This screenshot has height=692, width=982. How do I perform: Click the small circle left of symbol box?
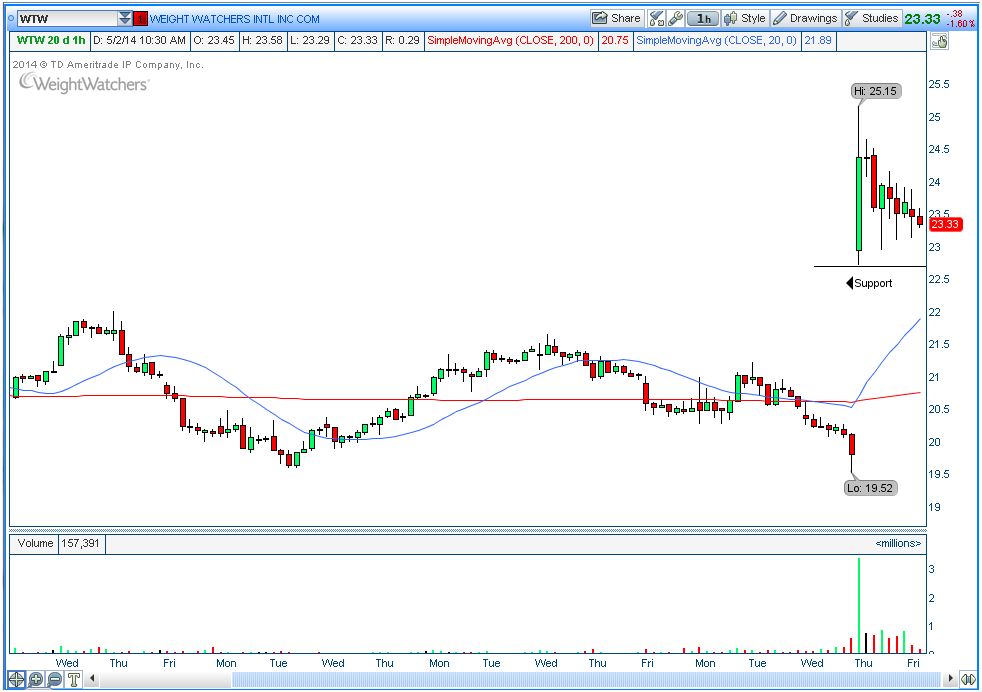click(x=11, y=19)
